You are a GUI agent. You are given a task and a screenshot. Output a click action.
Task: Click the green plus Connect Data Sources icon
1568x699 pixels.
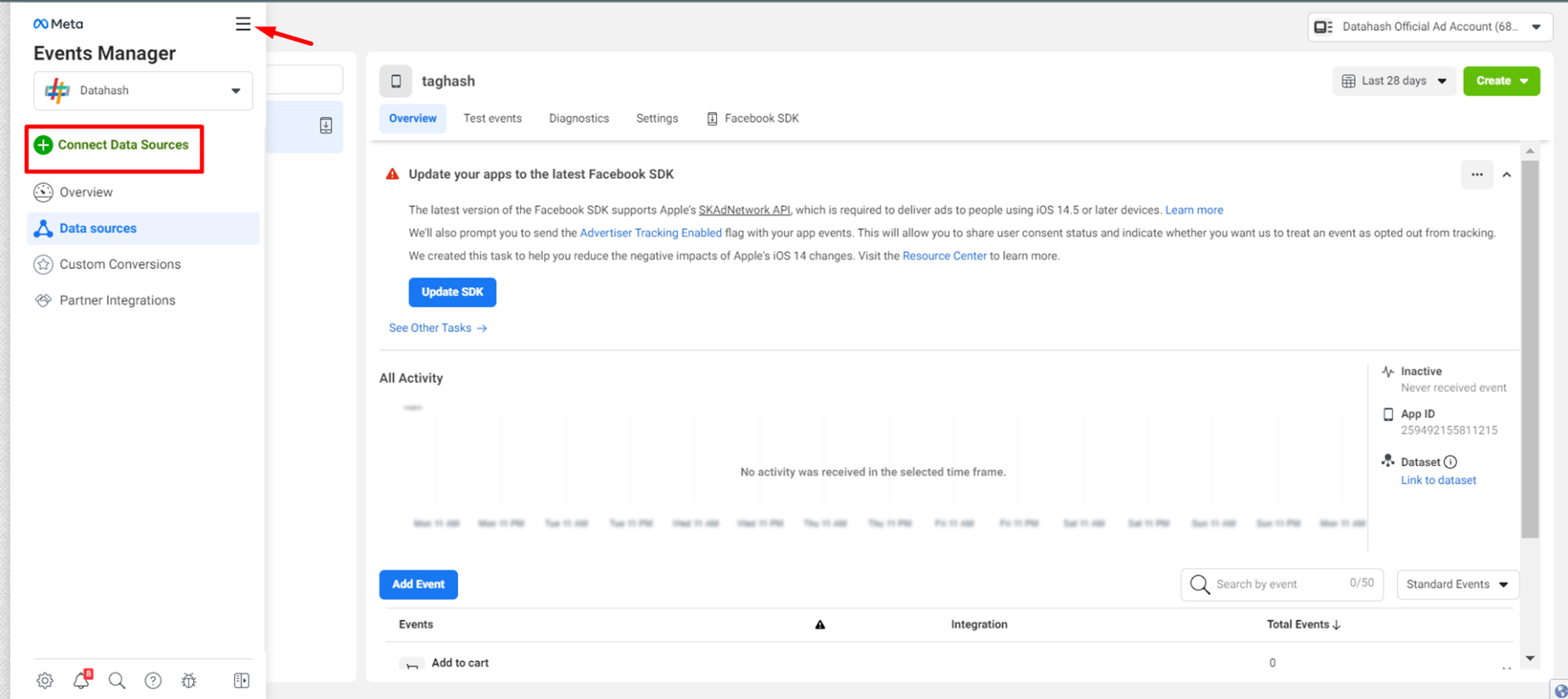(x=43, y=145)
